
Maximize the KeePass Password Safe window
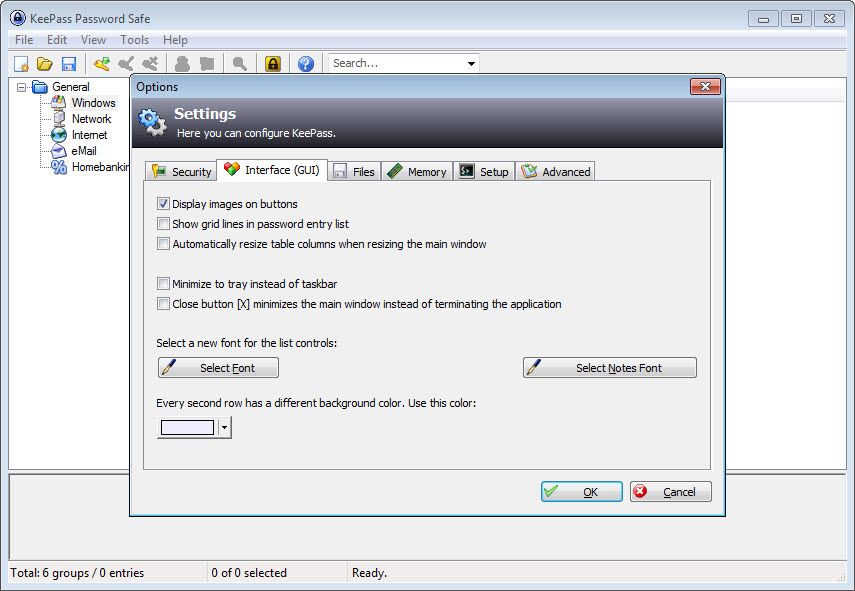[796, 19]
